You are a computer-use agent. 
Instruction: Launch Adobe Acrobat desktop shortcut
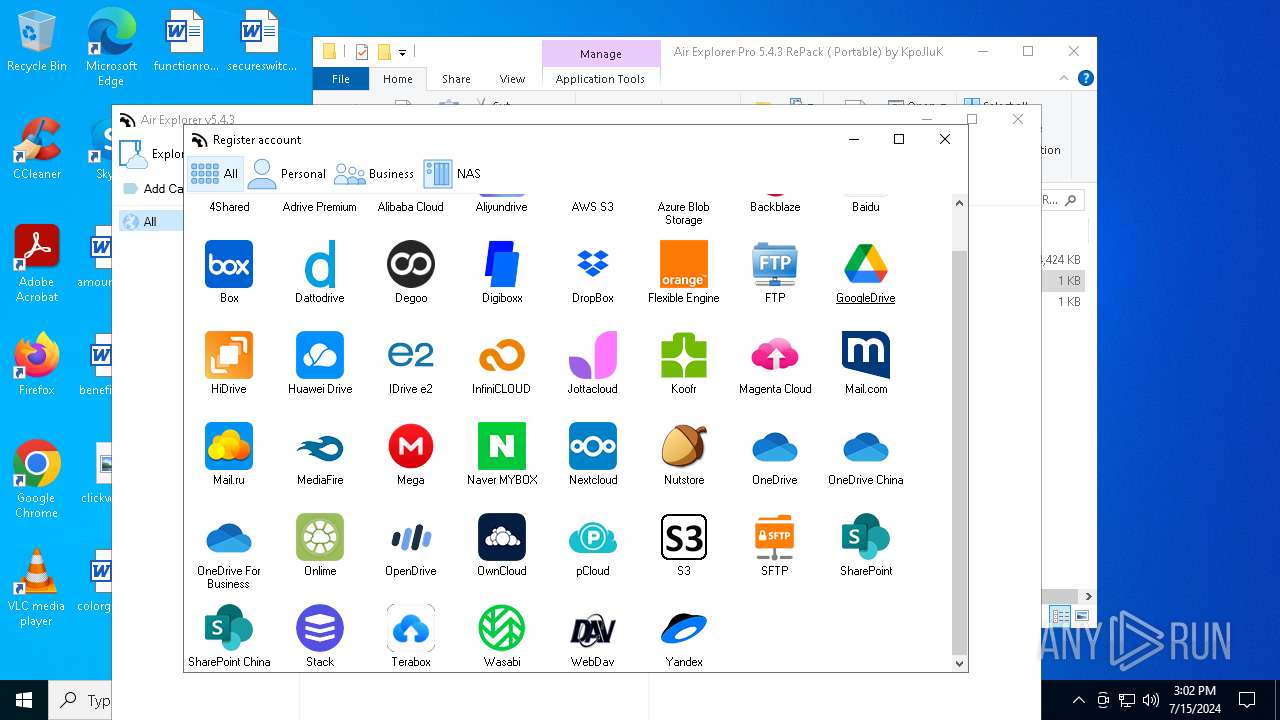click(x=37, y=264)
